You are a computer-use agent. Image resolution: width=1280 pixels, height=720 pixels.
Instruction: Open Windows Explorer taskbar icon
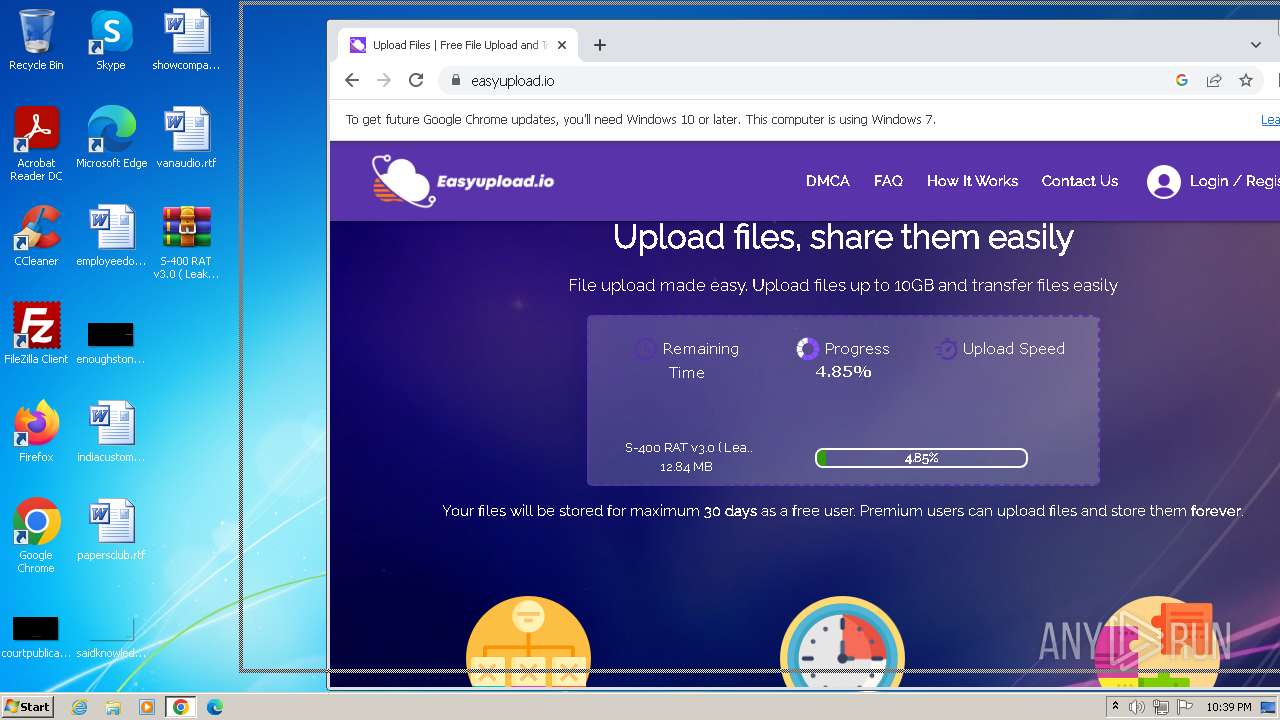point(113,707)
